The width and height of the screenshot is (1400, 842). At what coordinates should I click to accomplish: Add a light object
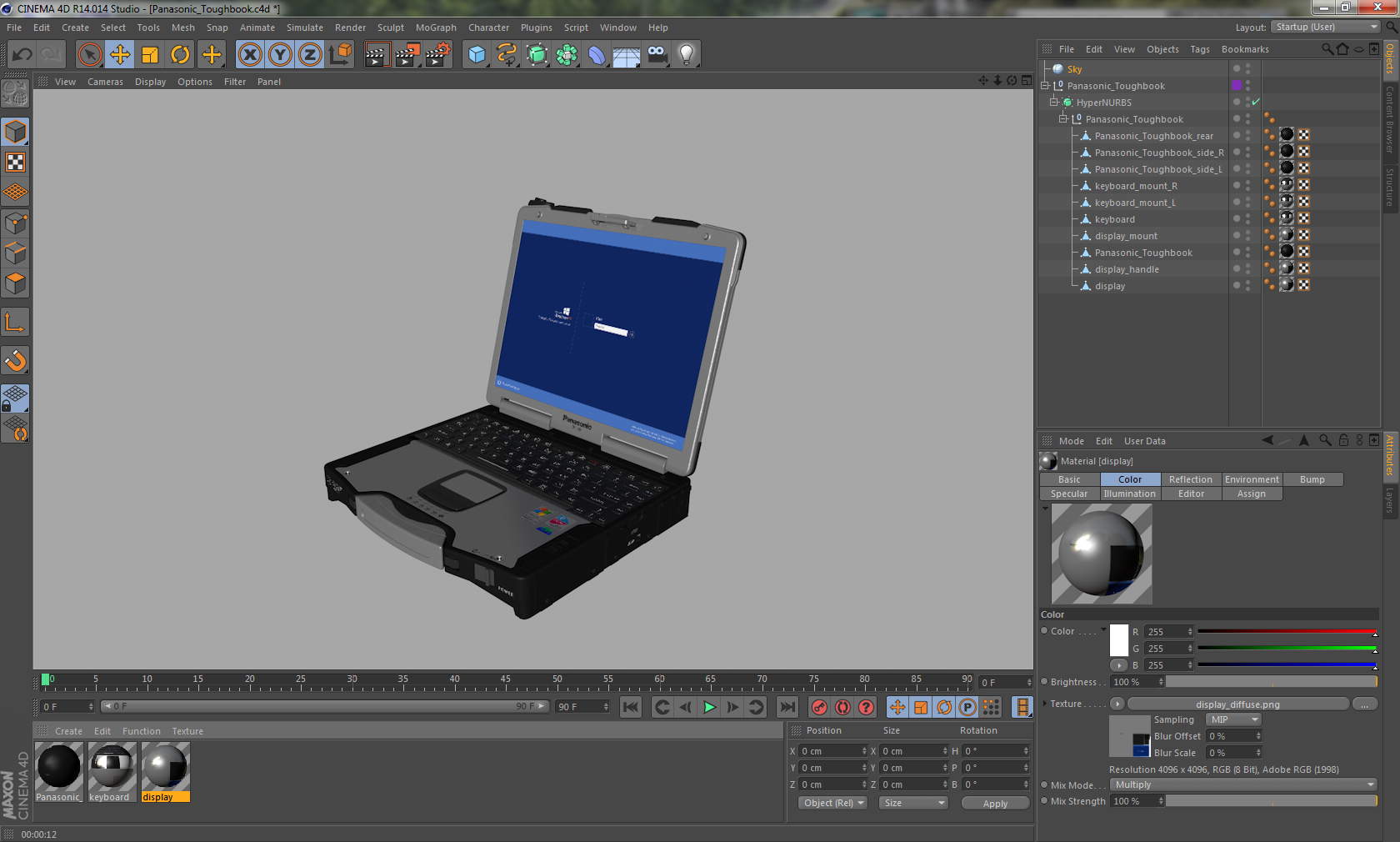(x=687, y=55)
